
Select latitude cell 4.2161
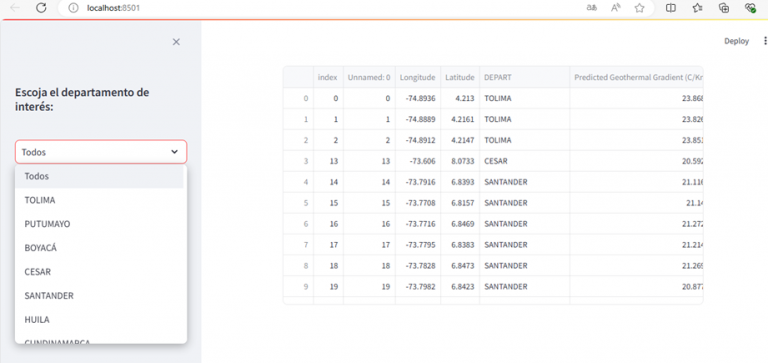click(x=460, y=120)
